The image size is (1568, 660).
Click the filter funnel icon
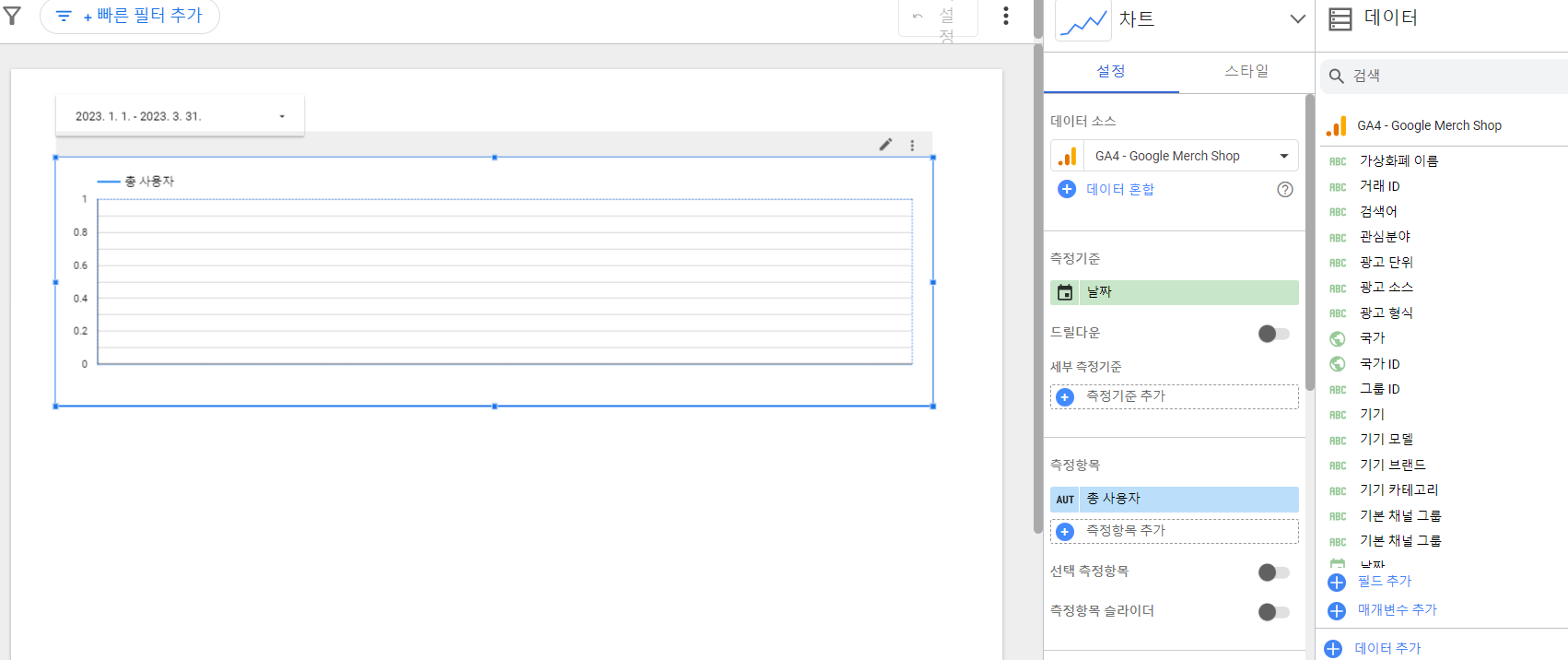coord(12,16)
